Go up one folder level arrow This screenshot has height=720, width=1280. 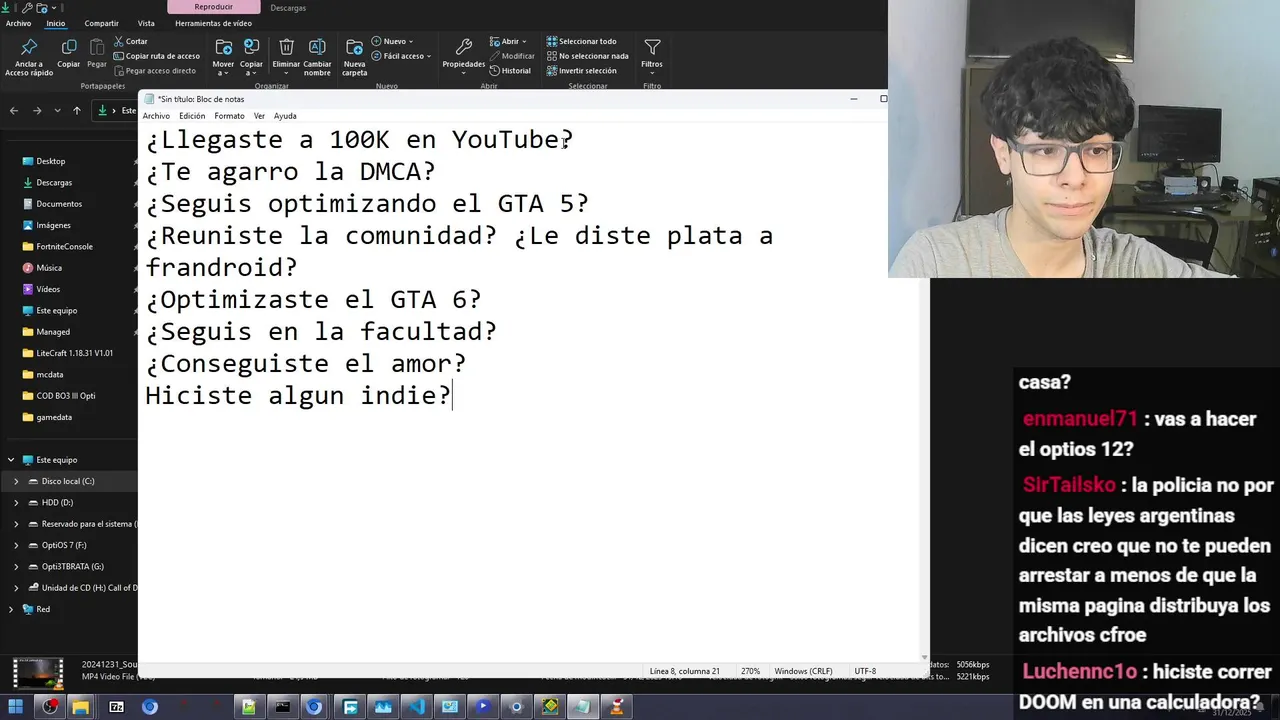(x=76, y=110)
